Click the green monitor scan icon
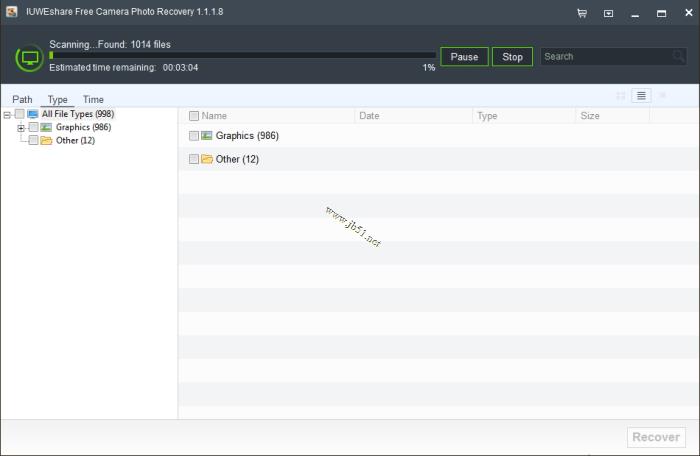700x456 pixels. tap(29, 58)
